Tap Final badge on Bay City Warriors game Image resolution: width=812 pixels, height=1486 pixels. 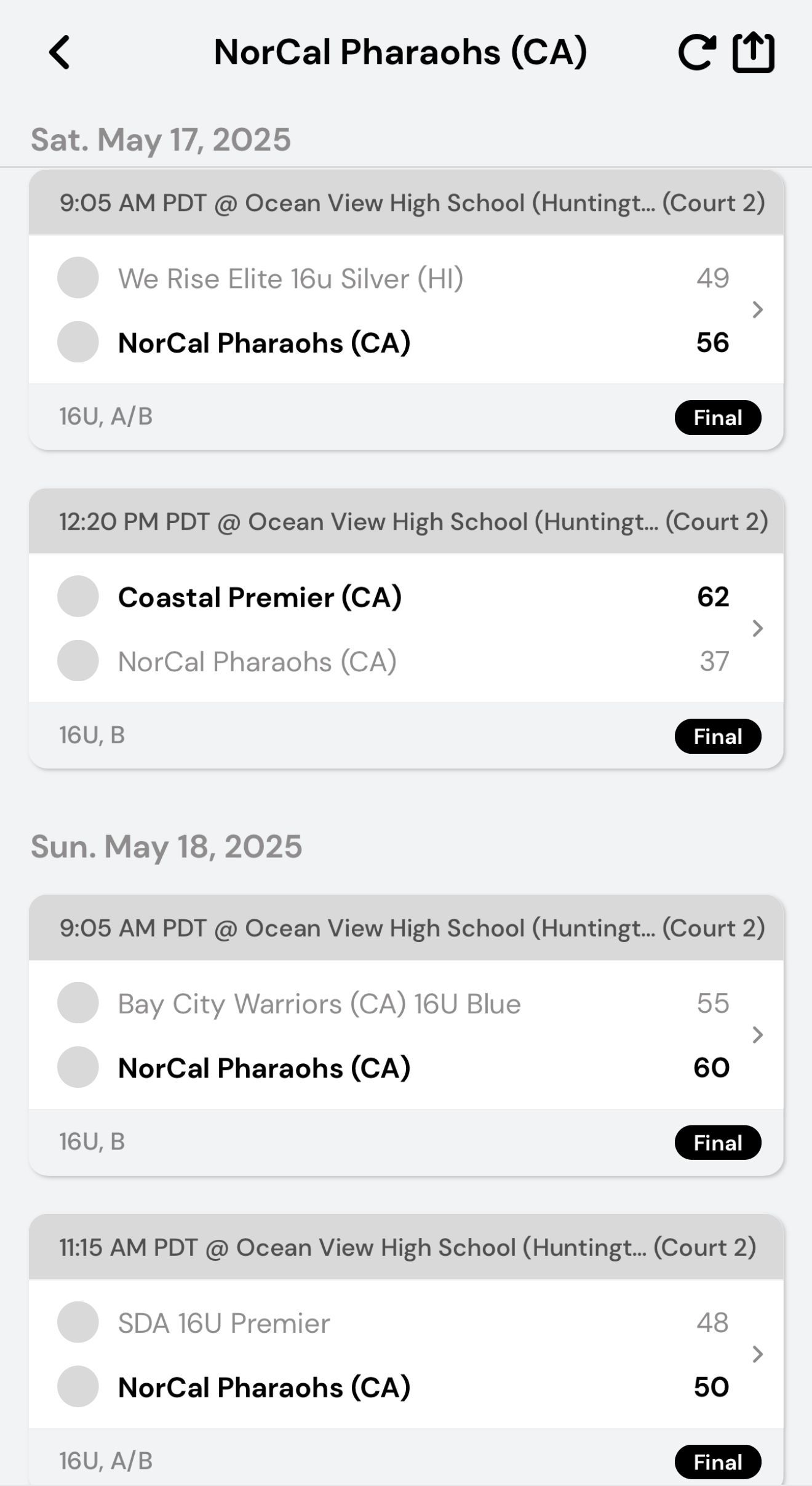717,1143
